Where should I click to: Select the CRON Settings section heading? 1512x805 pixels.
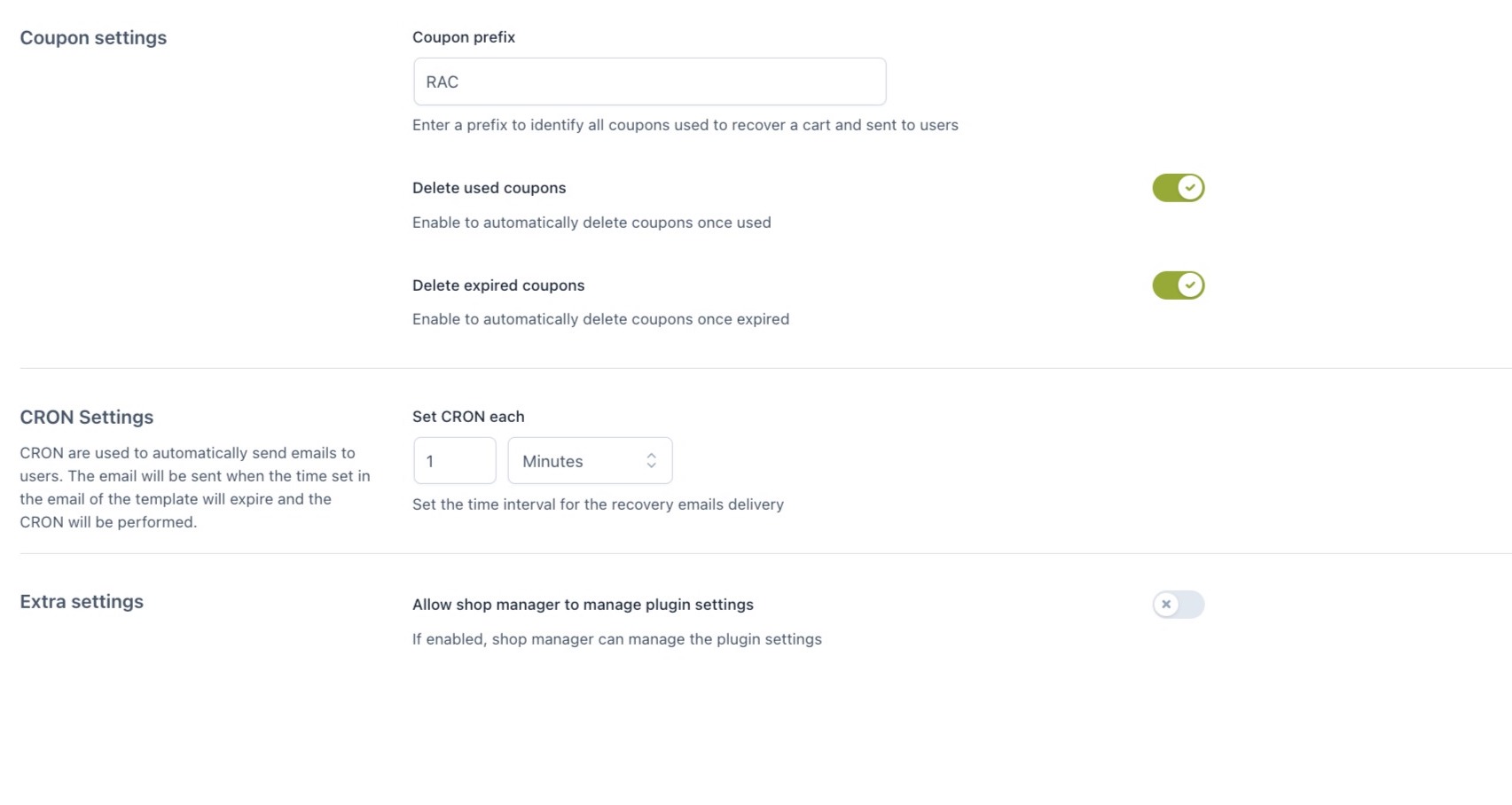(87, 418)
